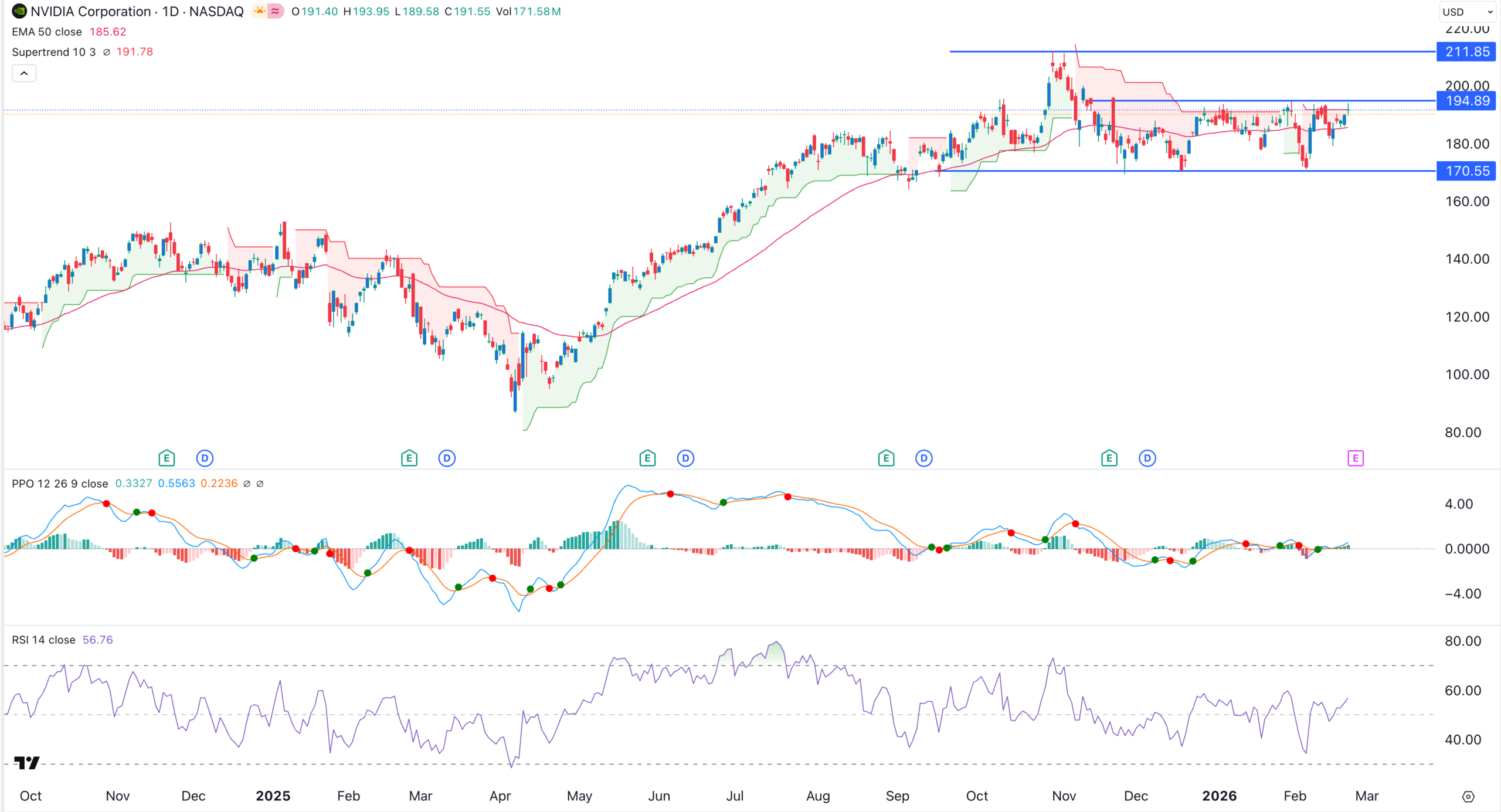Click the 170.55 horizontal line price label
The height and width of the screenshot is (812, 1501).
point(1467,171)
